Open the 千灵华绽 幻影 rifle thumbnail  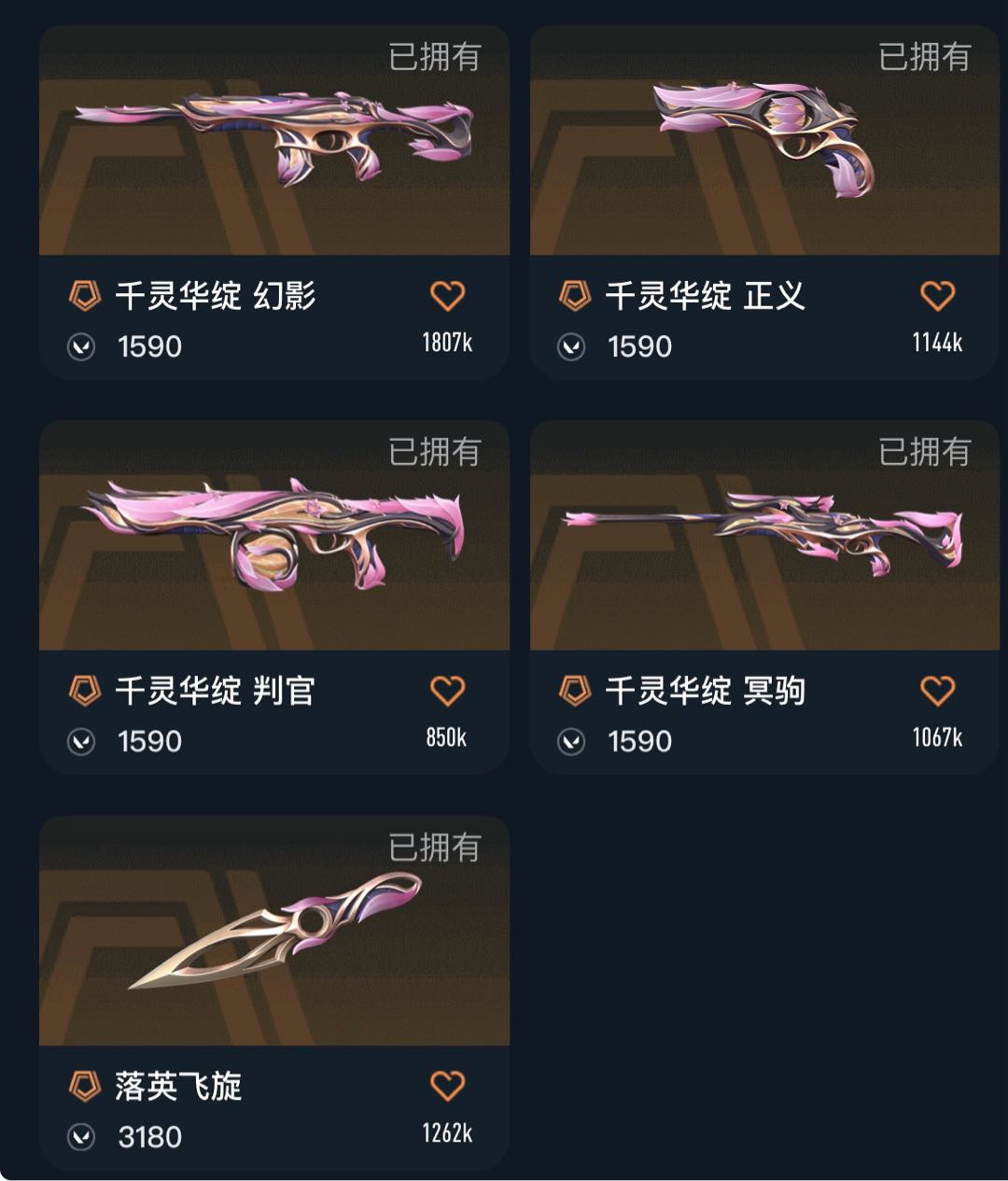[274, 140]
